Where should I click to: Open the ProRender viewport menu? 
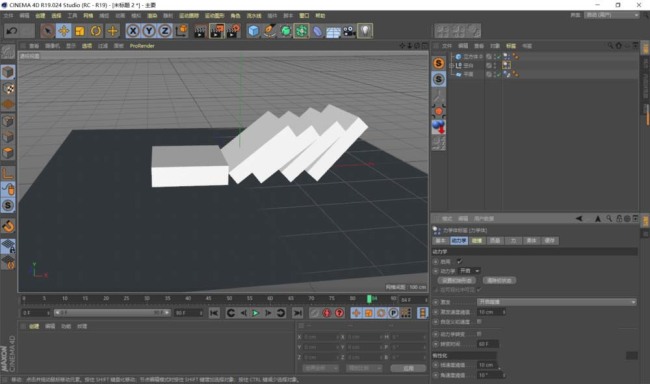(x=142, y=46)
